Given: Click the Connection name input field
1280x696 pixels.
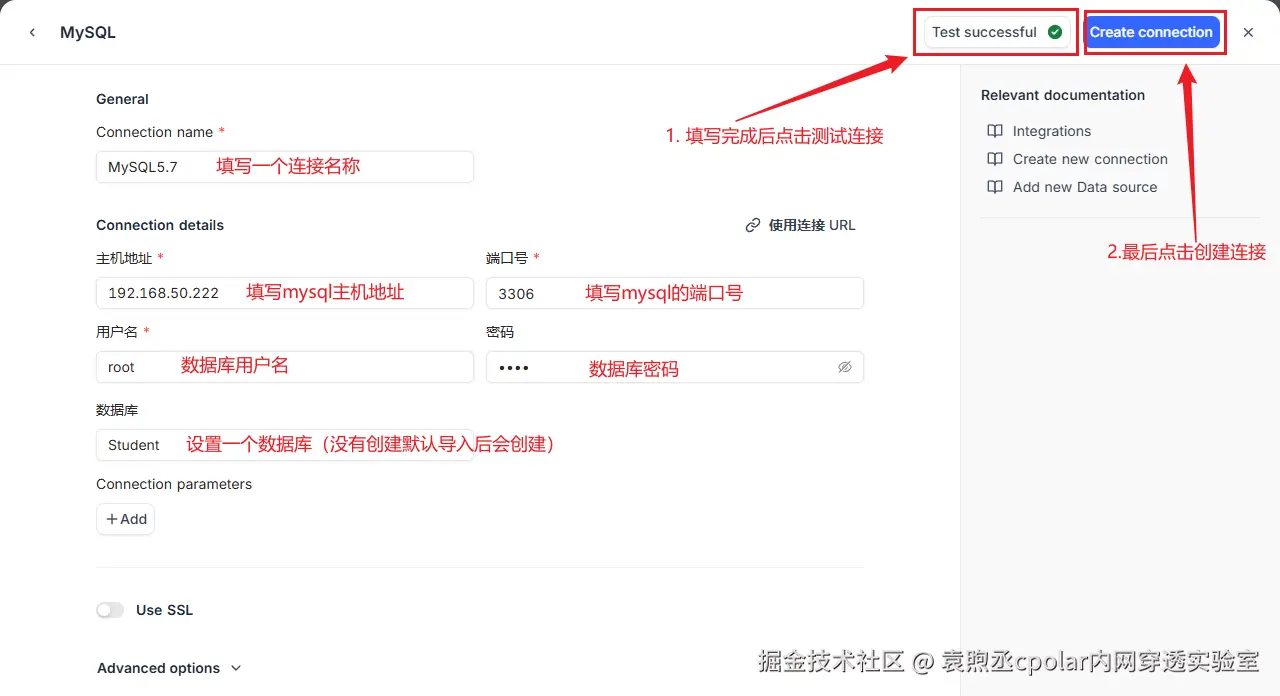Looking at the screenshot, I should pos(285,167).
